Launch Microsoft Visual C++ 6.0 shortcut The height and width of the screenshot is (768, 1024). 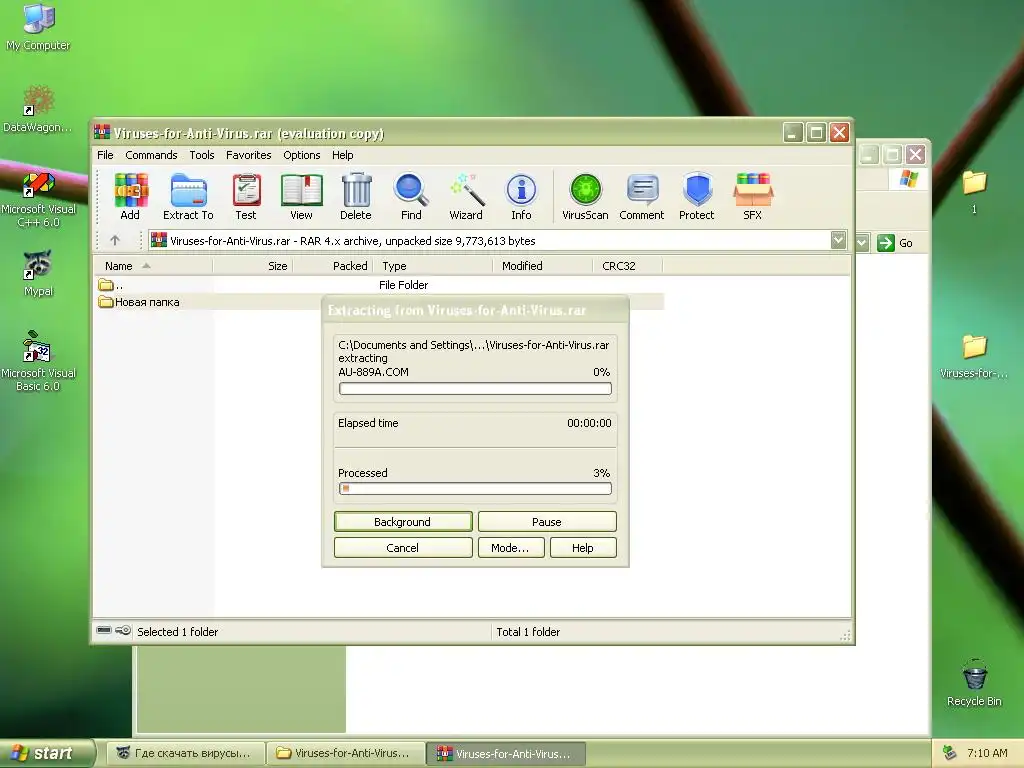[x=38, y=199]
